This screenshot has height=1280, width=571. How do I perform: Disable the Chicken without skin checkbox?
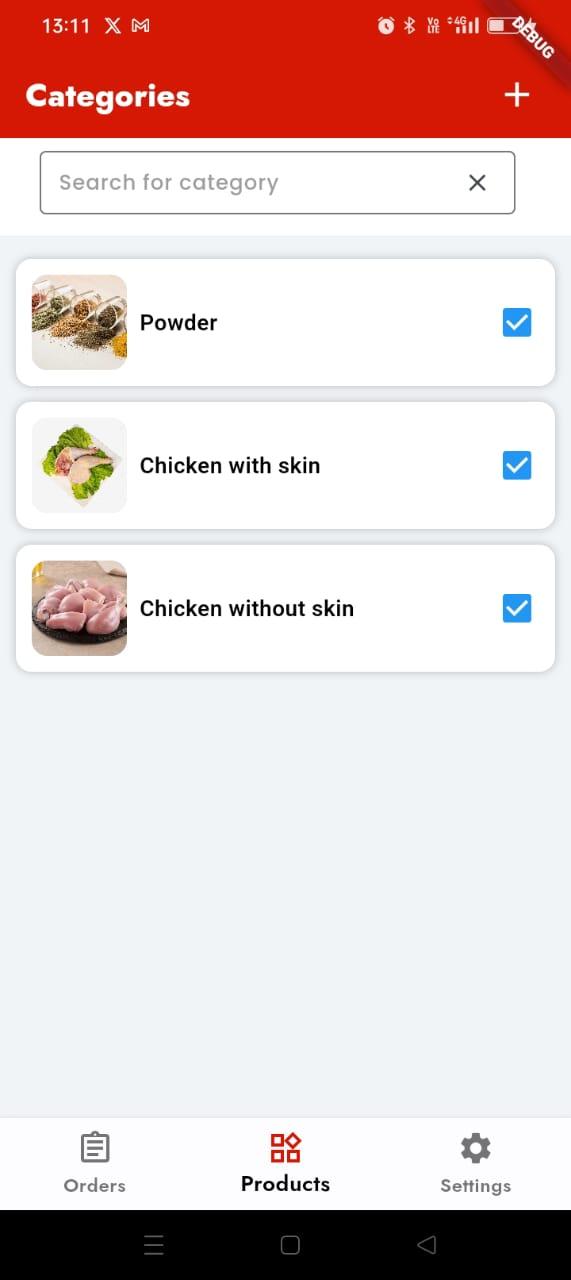click(x=517, y=608)
